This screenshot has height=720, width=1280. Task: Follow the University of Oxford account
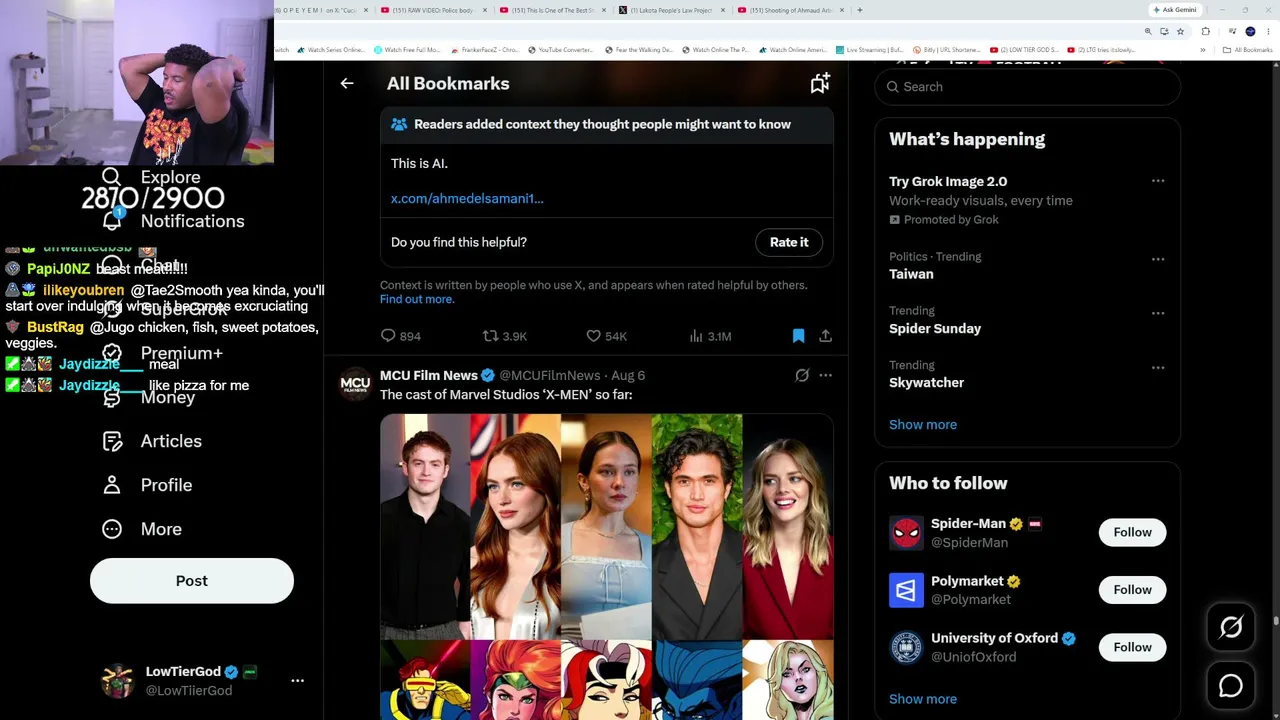point(1133,647)
